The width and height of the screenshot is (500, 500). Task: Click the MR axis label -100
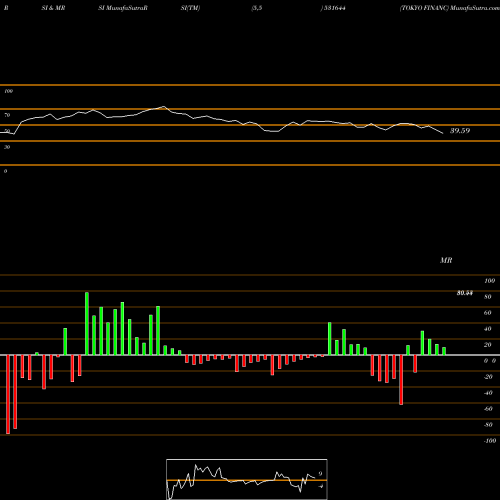(490, 441)
